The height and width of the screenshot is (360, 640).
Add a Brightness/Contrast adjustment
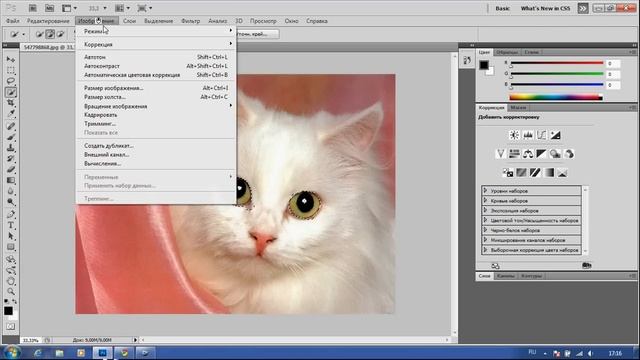pyautogui.click(x=514, y=135)
